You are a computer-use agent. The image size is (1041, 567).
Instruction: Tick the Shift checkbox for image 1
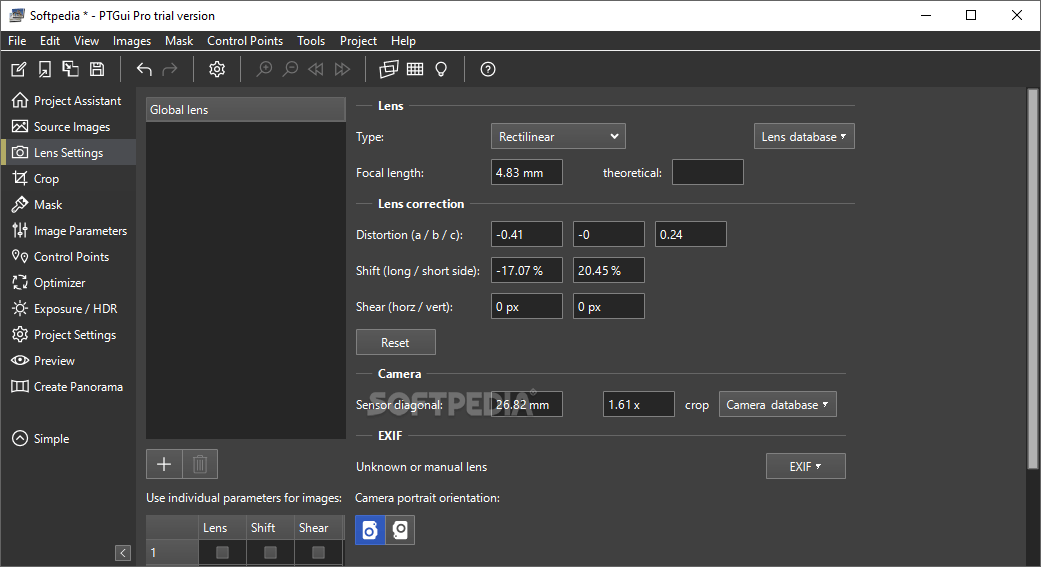click(270, 552)
